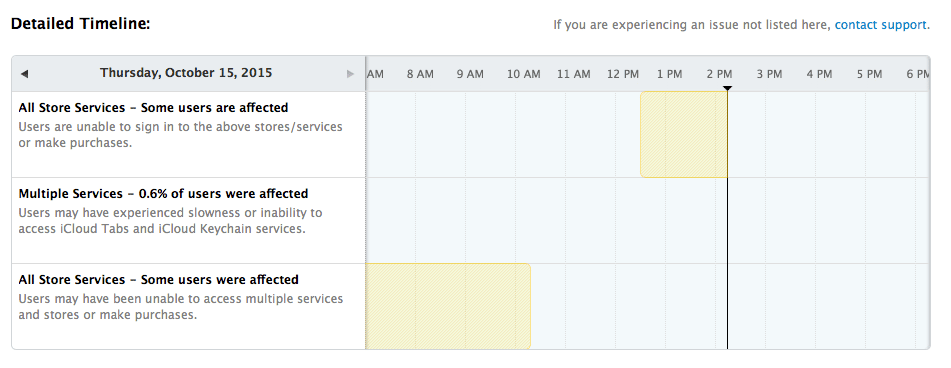Screen dimensions: 951x368
Task: Click the '3 PM' time label
Action: [769, 74]
